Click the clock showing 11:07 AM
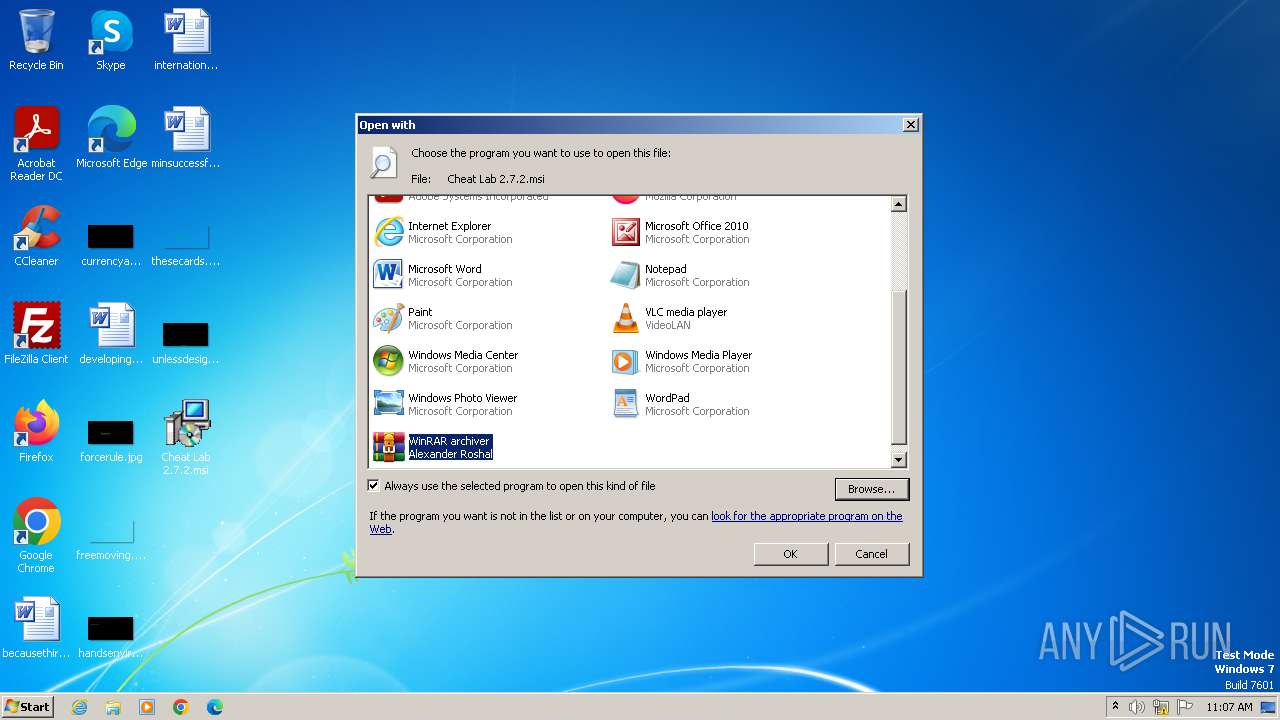This screenshot has width=1280, height=720. click(1229, 707)
